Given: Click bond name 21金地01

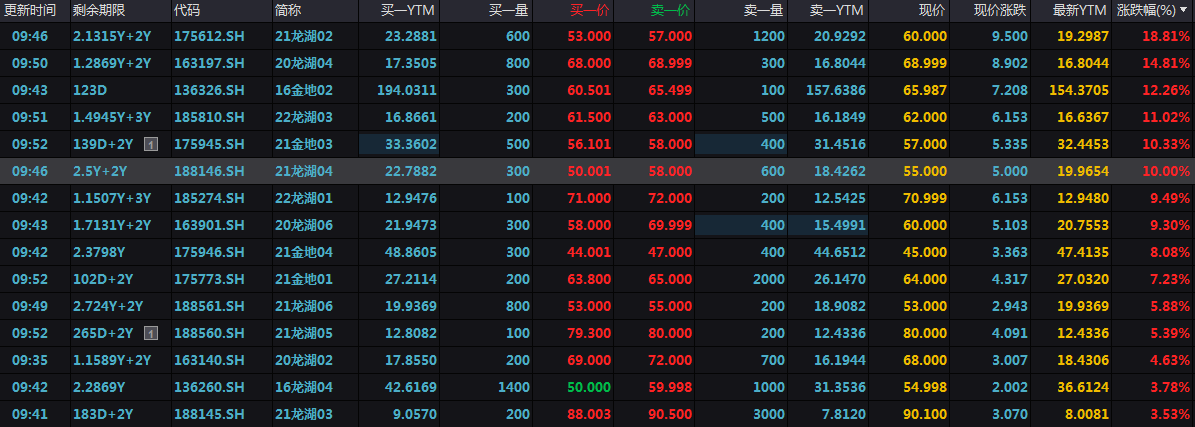Looking at the screenshot, I should click(x=304, y=280).
